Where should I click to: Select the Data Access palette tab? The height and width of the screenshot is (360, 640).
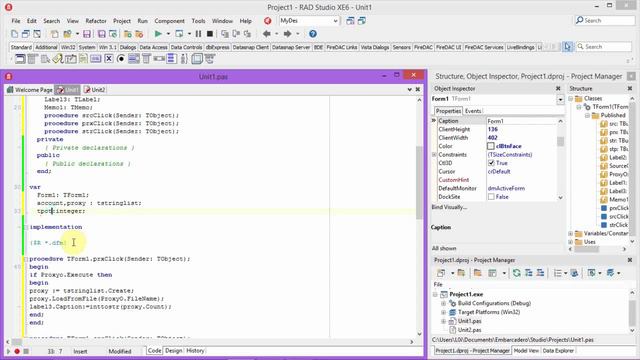153,47
